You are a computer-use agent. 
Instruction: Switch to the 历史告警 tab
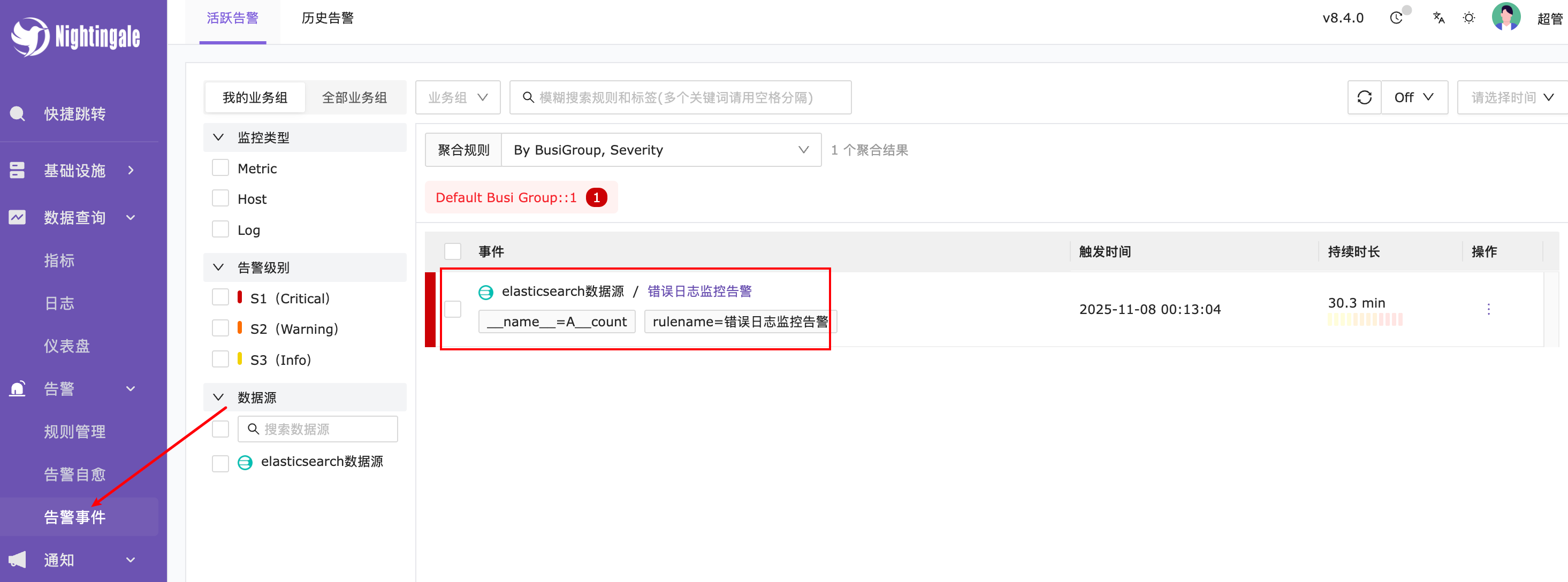(x=328, y=18)
